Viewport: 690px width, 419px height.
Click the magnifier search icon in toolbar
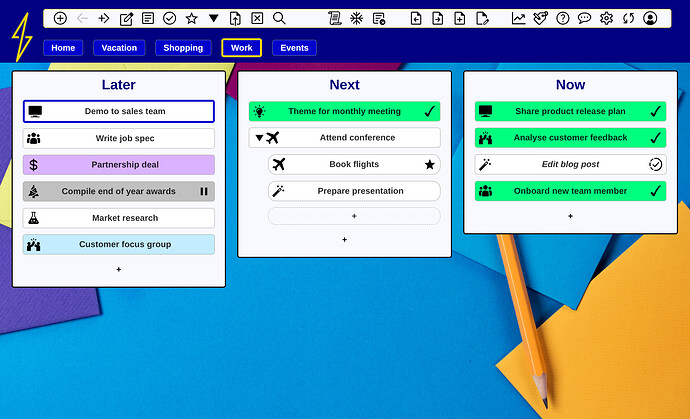point(279,18)
